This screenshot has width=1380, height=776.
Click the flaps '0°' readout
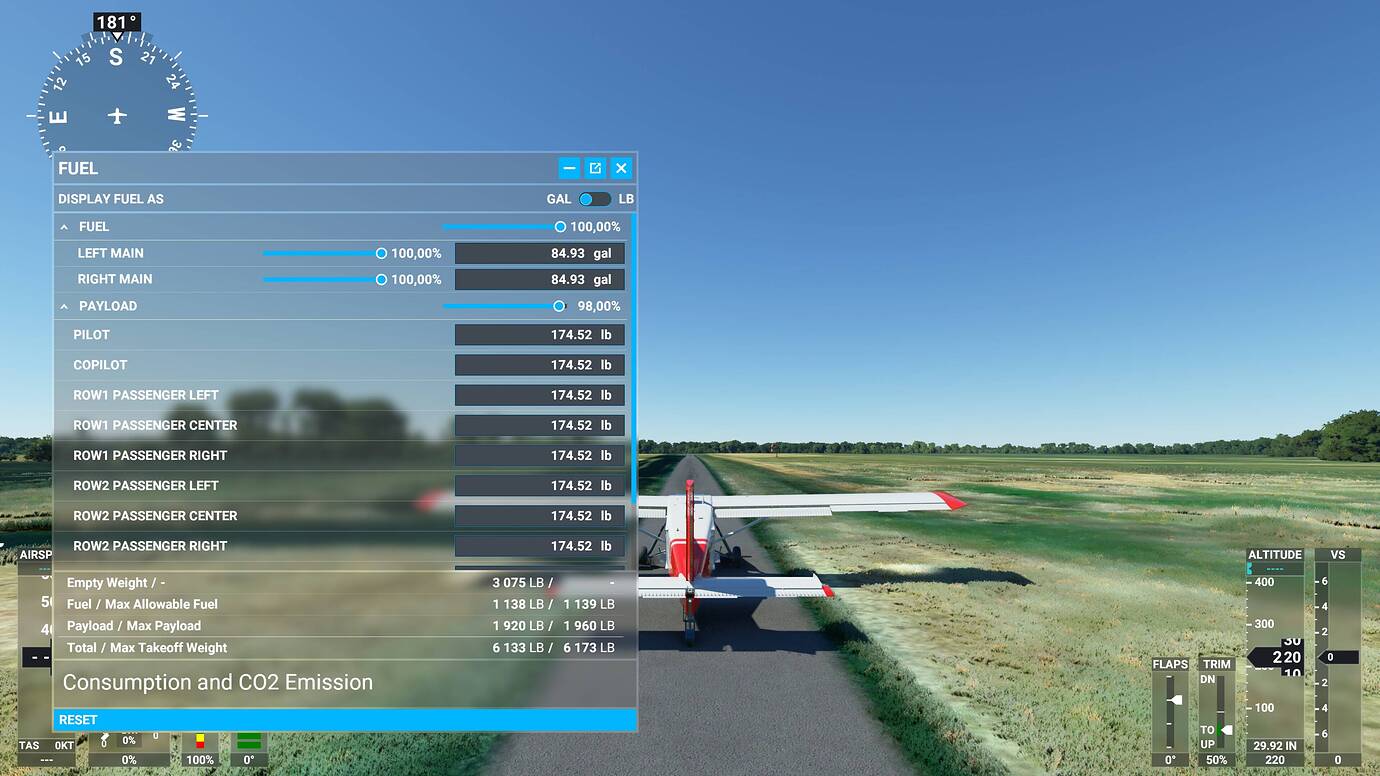(x=1170, y=760)
